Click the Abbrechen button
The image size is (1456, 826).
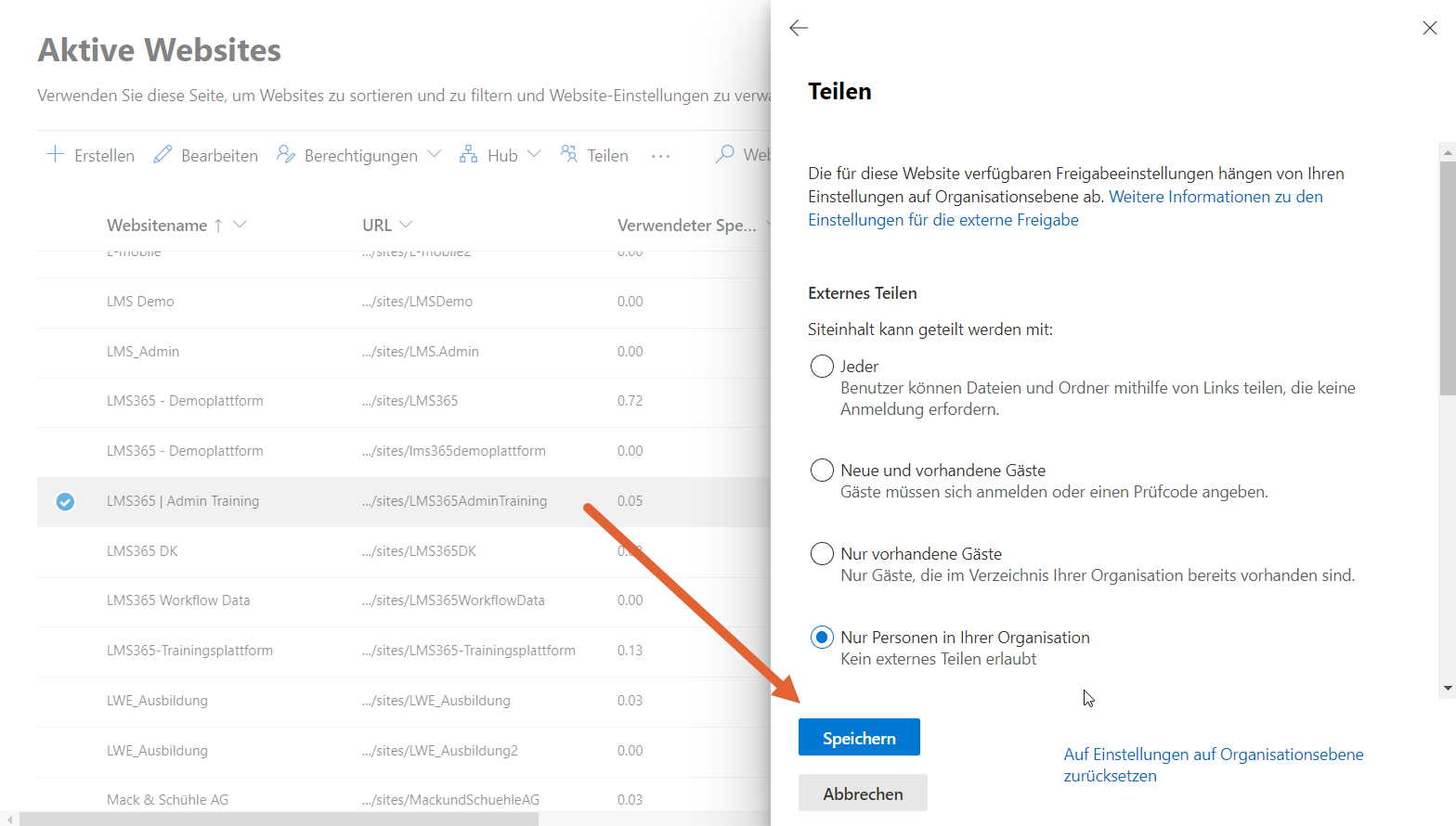pos(863,794)
